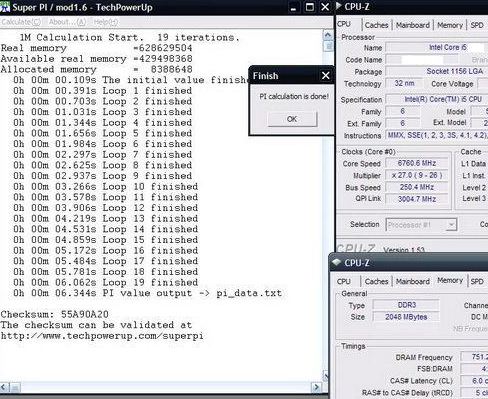This screenshot has height=399, width=488.
Task: Click the Technology value 32 nm
Action: pyautogui.click(x=404, y=83)
